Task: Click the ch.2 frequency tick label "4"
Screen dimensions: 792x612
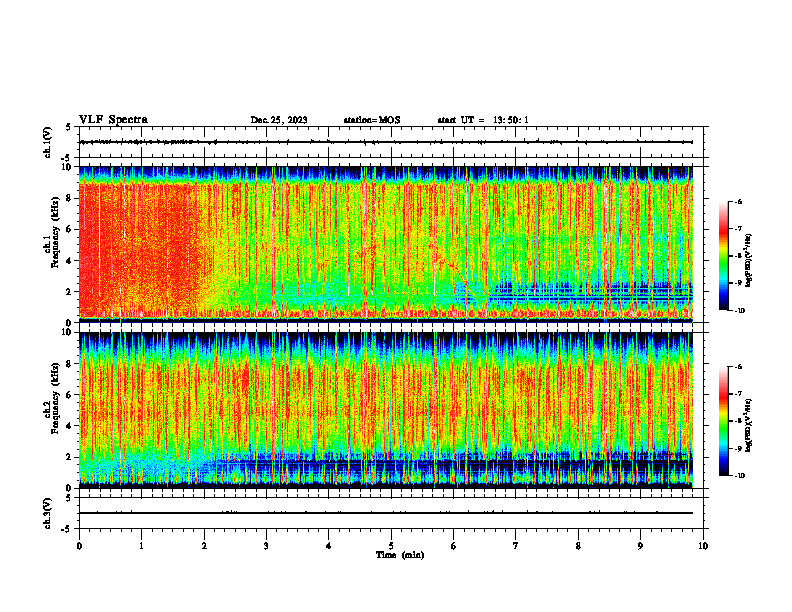Action: (70, 426)
